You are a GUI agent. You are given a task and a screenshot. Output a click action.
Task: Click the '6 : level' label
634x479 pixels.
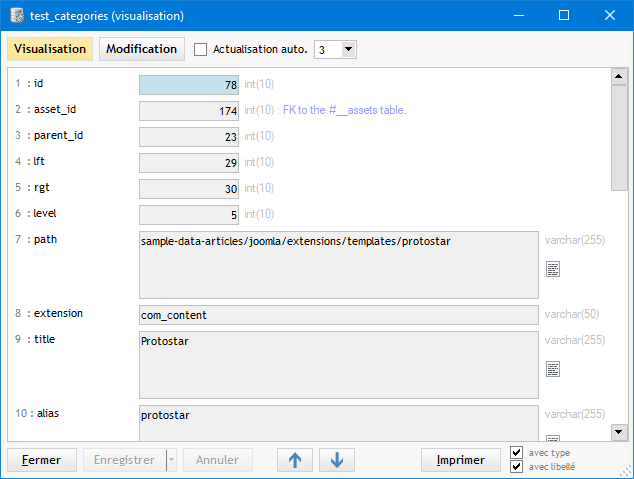coord(36,213)
